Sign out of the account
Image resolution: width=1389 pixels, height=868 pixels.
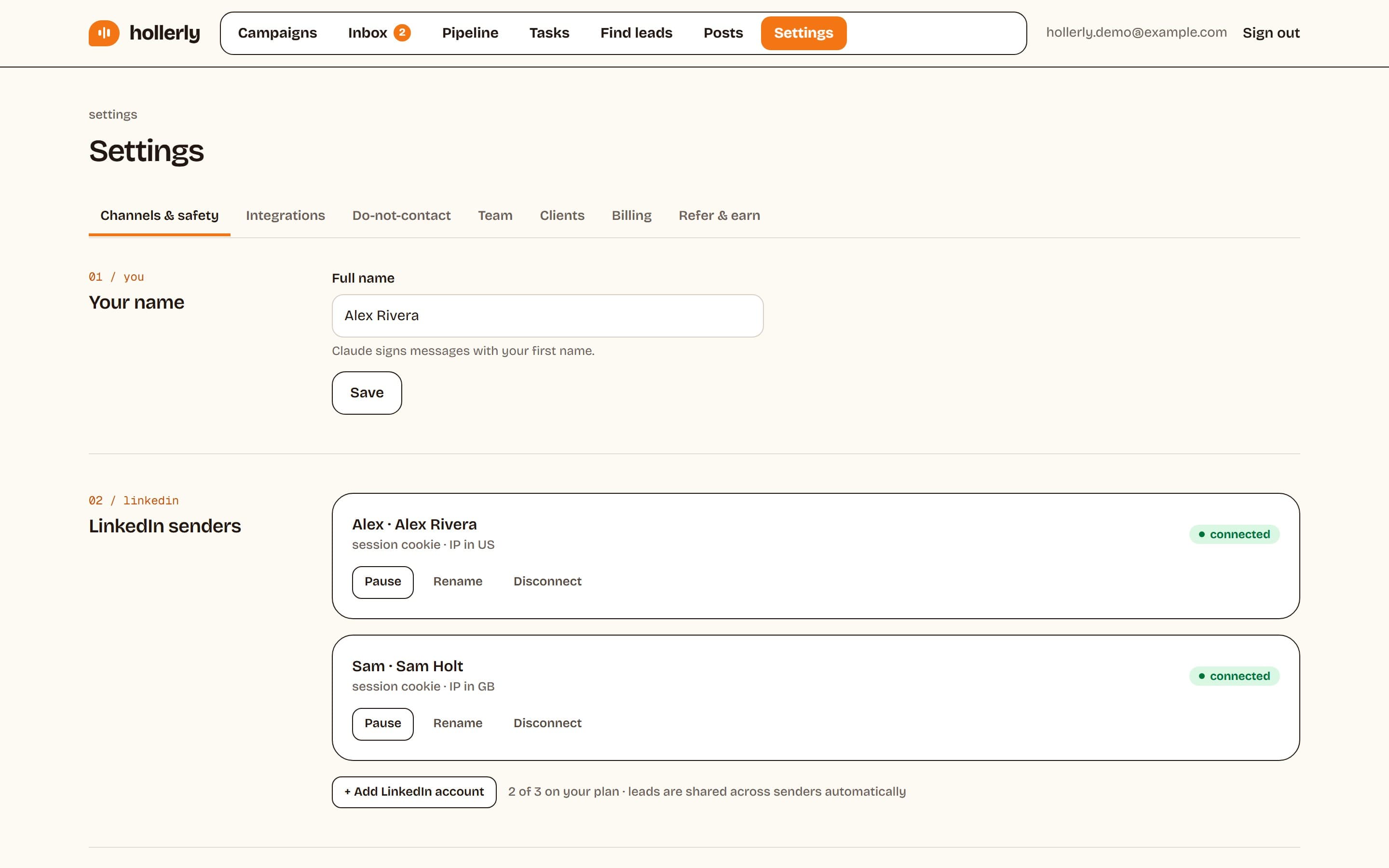click(1271, 33)
